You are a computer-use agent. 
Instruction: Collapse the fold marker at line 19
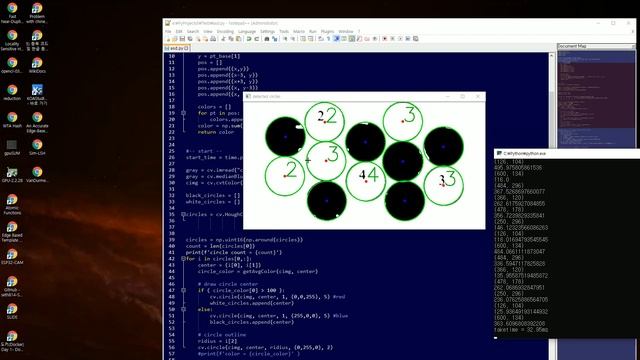pos(183,113)
